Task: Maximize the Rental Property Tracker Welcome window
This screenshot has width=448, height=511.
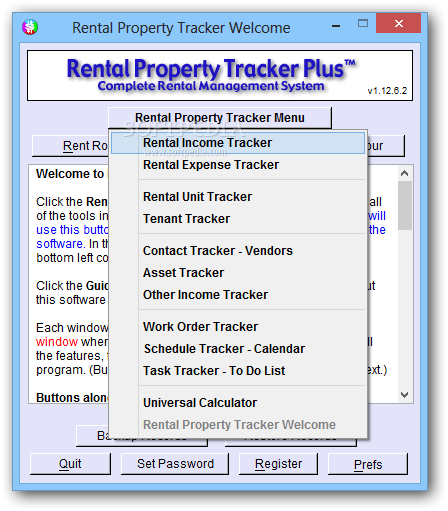Action: click(363, 23)
